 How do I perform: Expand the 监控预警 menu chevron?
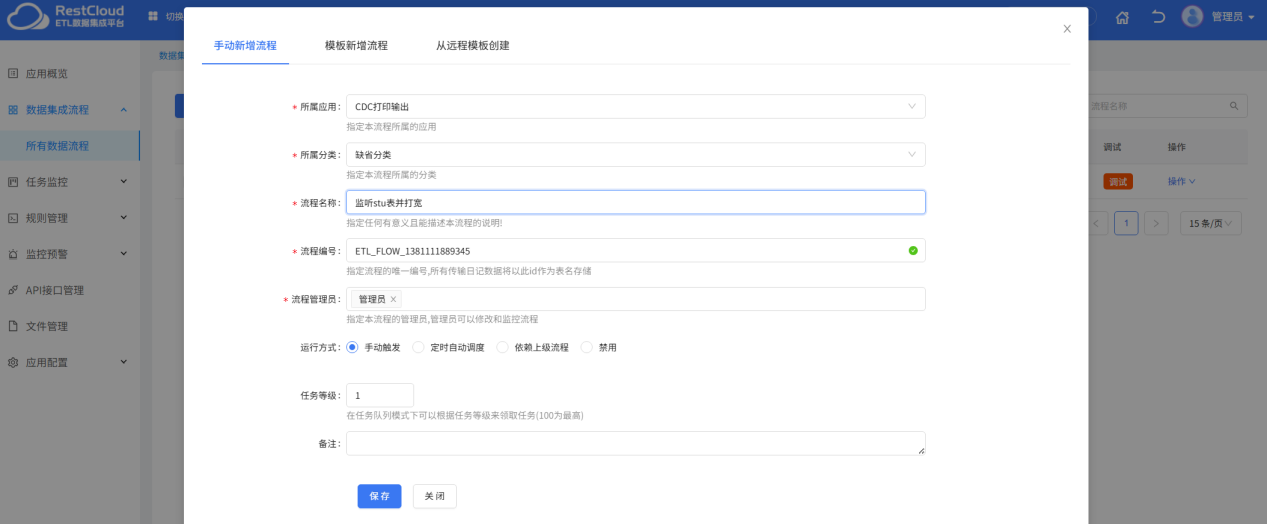(123, 254)
